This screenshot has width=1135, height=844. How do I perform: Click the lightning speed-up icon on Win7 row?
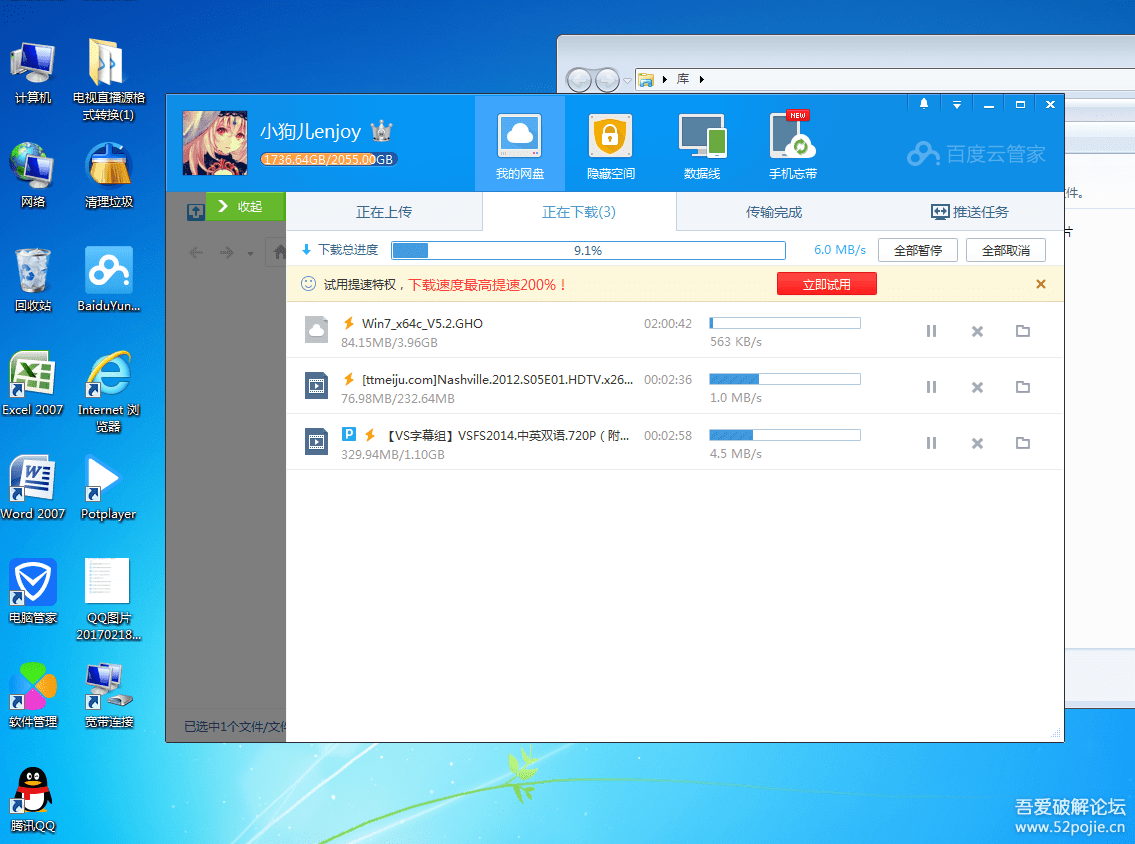[x=349, y=323]
